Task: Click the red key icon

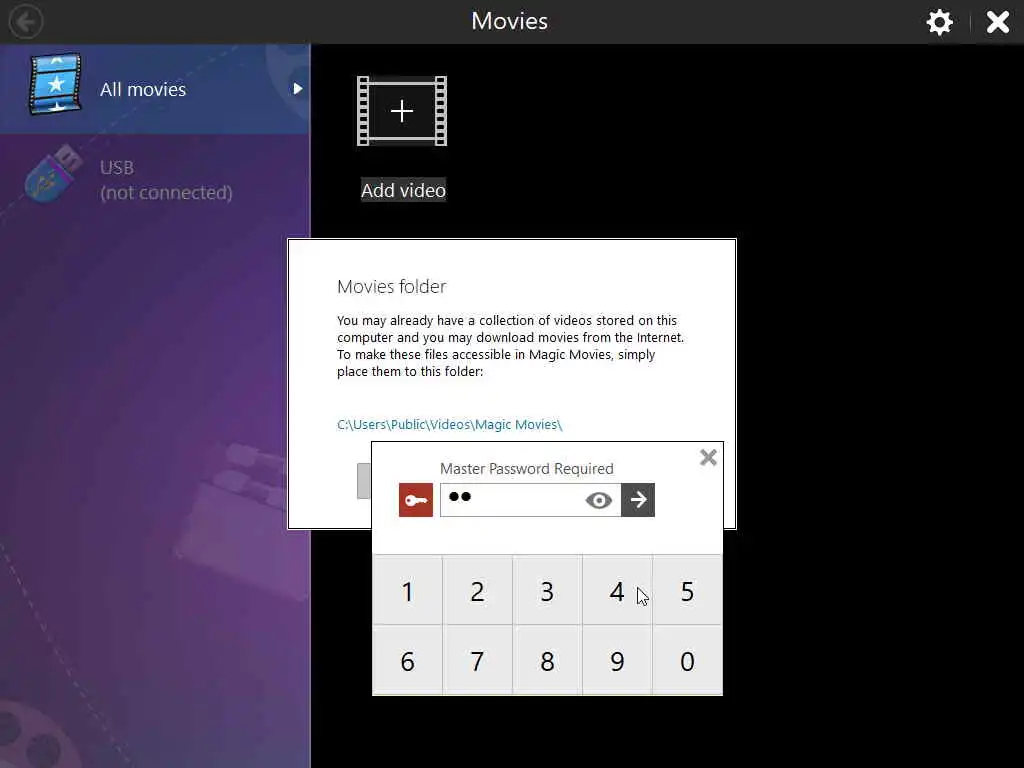Action: 416,500
